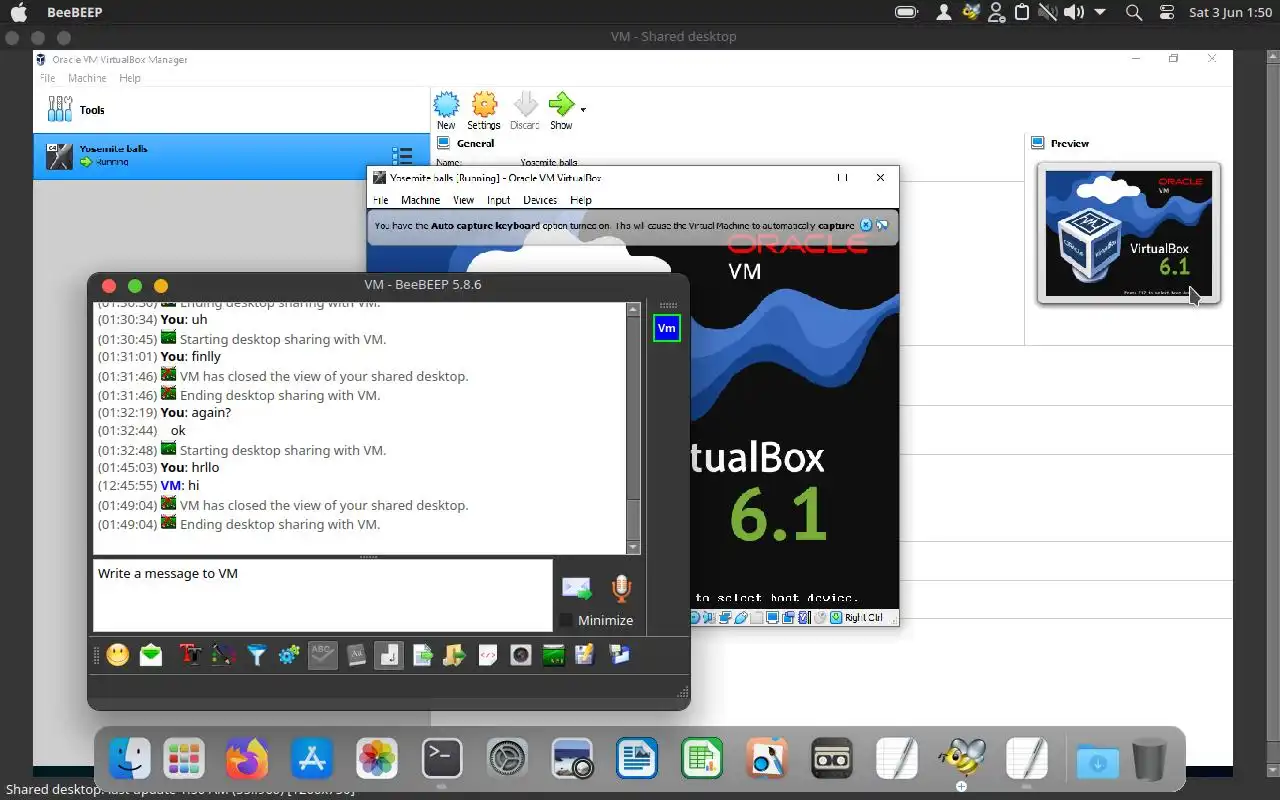Click the green envelope icon in BeeBEEP toolbar
The height and width of the screenshot is (800, 1280).
[x=151, y=655]
